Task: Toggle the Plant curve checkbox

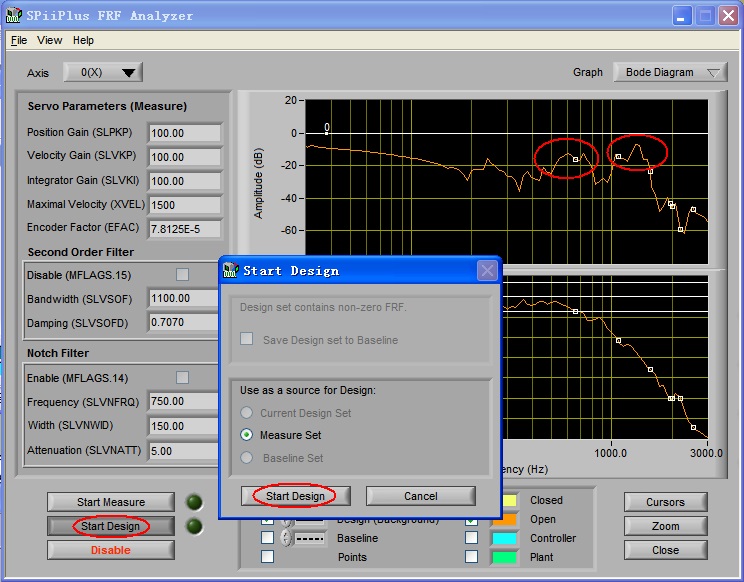Action: (x=471, y=557)
